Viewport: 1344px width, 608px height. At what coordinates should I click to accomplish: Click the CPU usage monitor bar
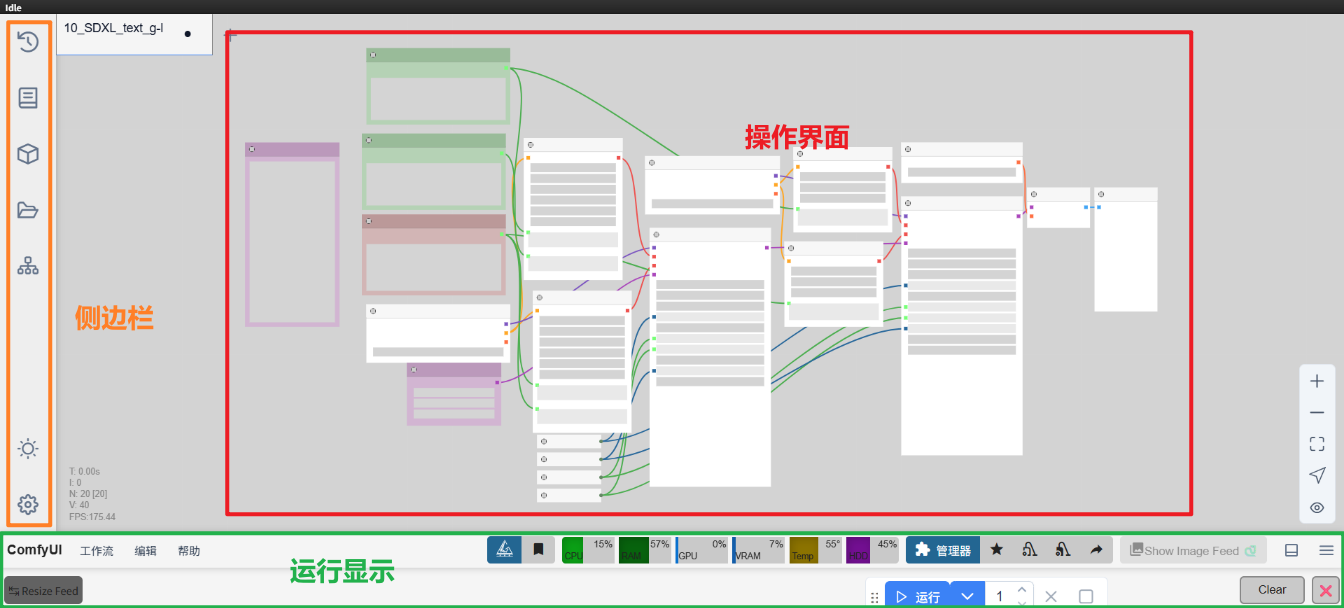(588, 550)
